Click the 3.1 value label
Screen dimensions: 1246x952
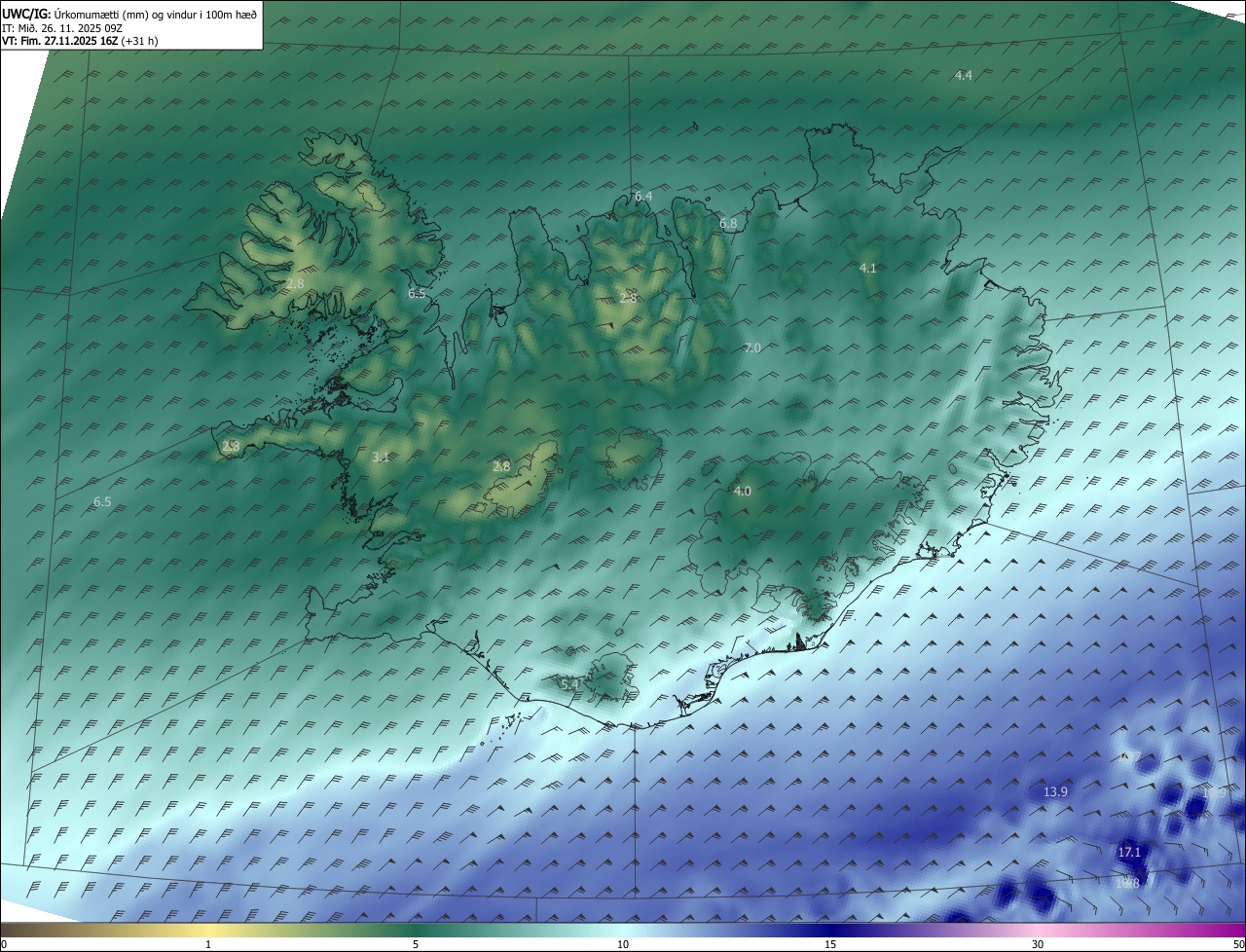381,457
